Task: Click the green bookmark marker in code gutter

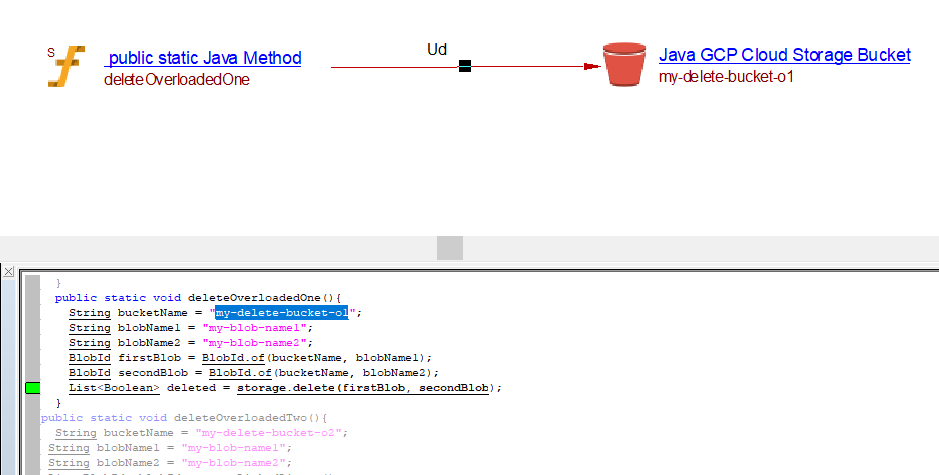Action: click(32, 388)
